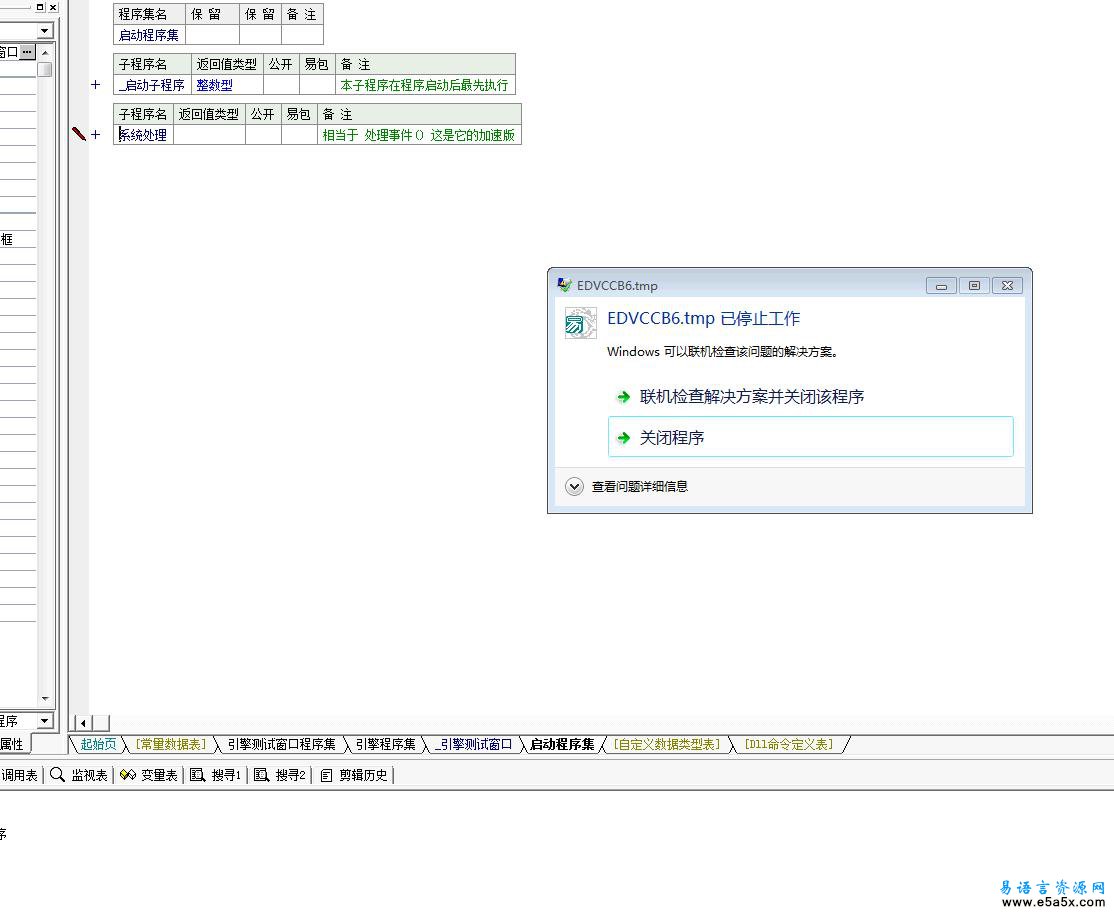Close the EDVCCB6.tmp crash dialog

[x=1007, y=286]
